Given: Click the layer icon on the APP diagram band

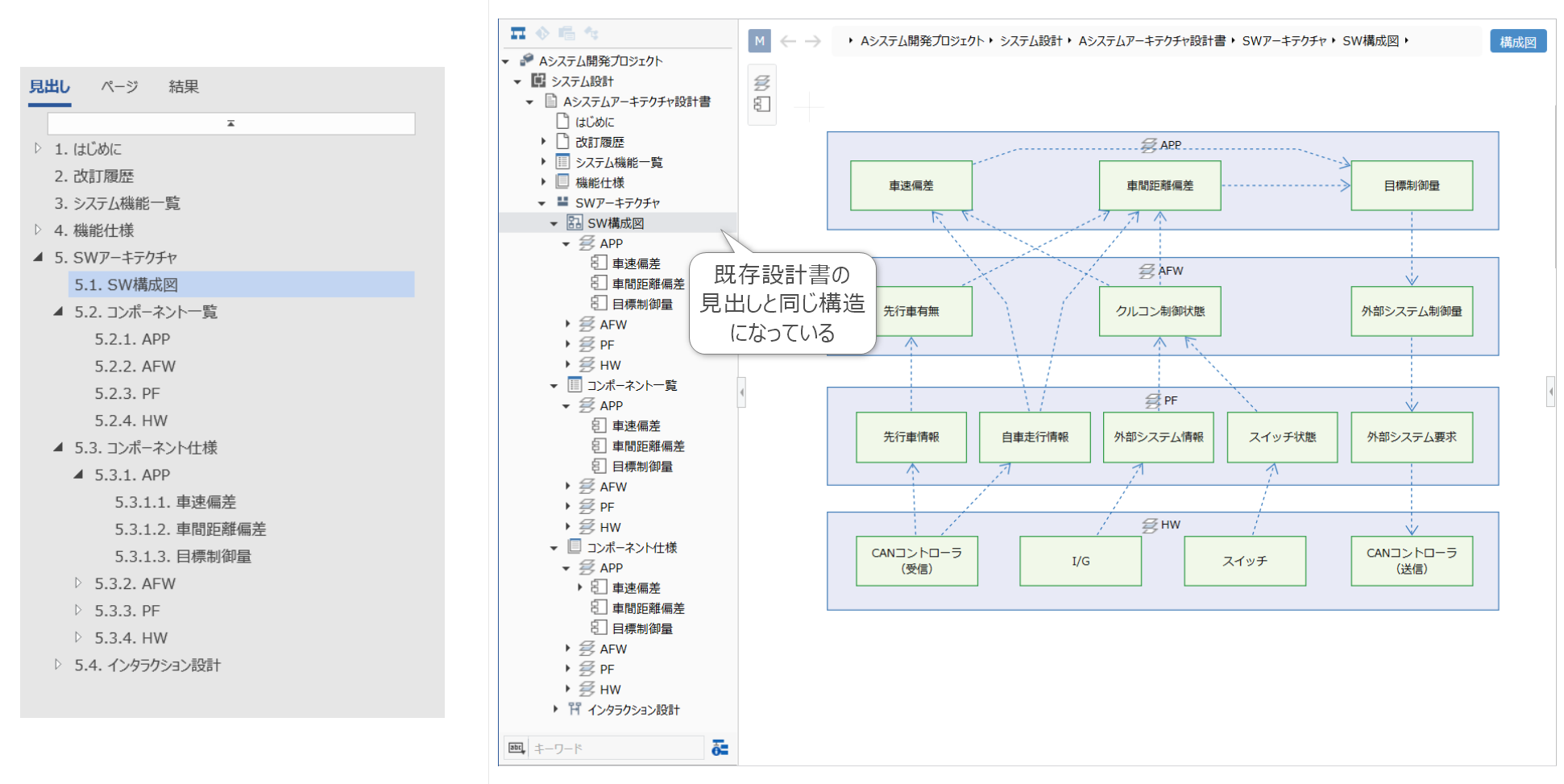Looking at the screenshot, I should tap(1149, 145).
